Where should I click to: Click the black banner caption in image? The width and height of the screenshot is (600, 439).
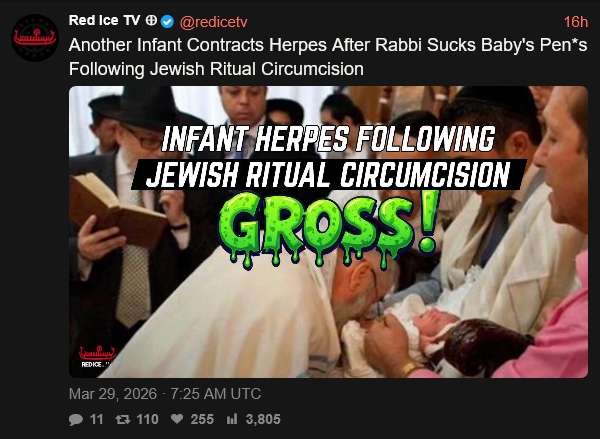(329, 175)
